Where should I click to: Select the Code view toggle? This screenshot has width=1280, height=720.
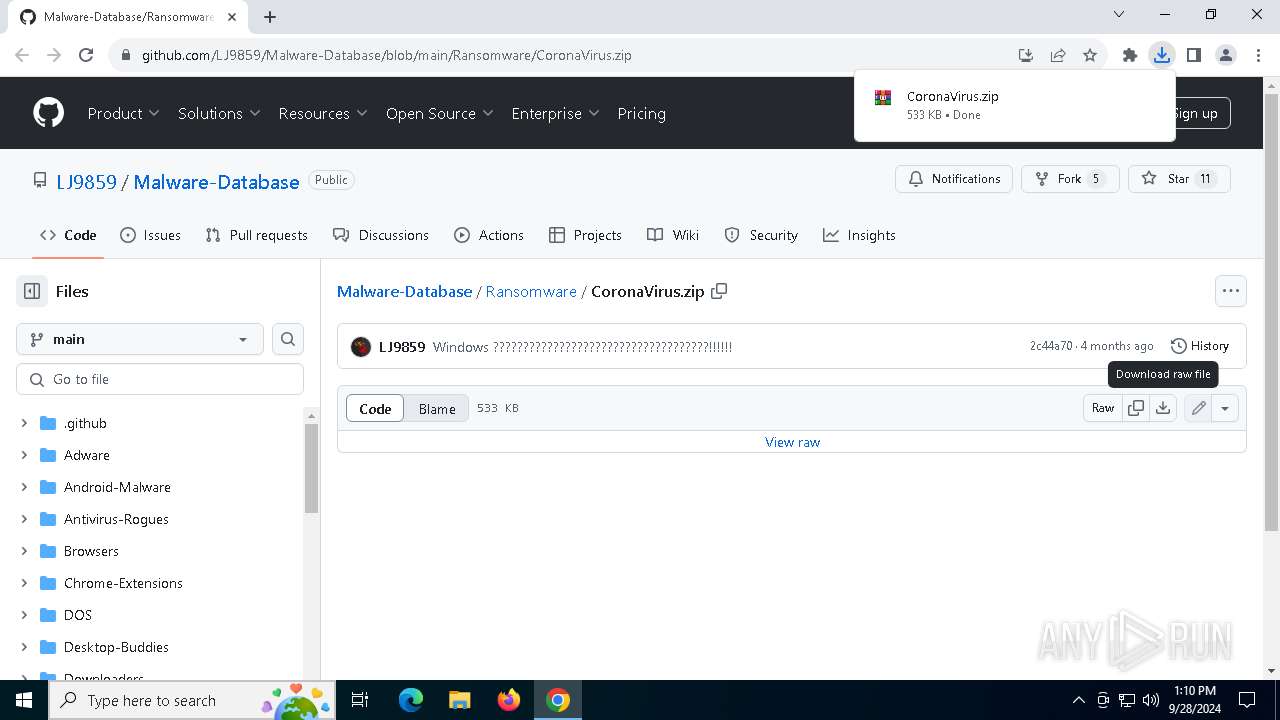click(375, 408)
